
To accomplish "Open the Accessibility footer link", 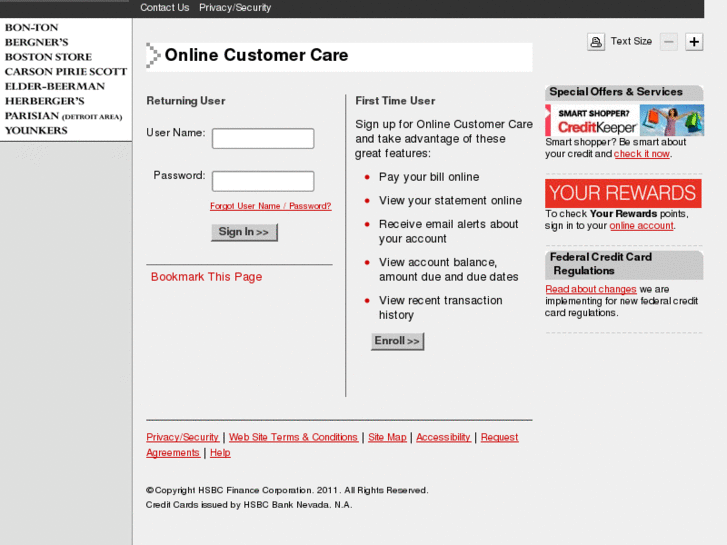I will [x=443, y=438].
